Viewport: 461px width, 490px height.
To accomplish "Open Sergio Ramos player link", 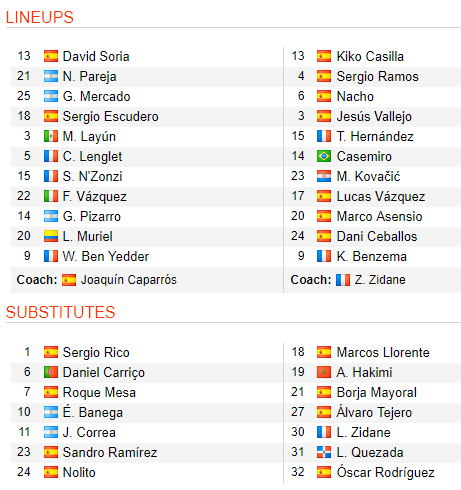I will tap(377, 76).
